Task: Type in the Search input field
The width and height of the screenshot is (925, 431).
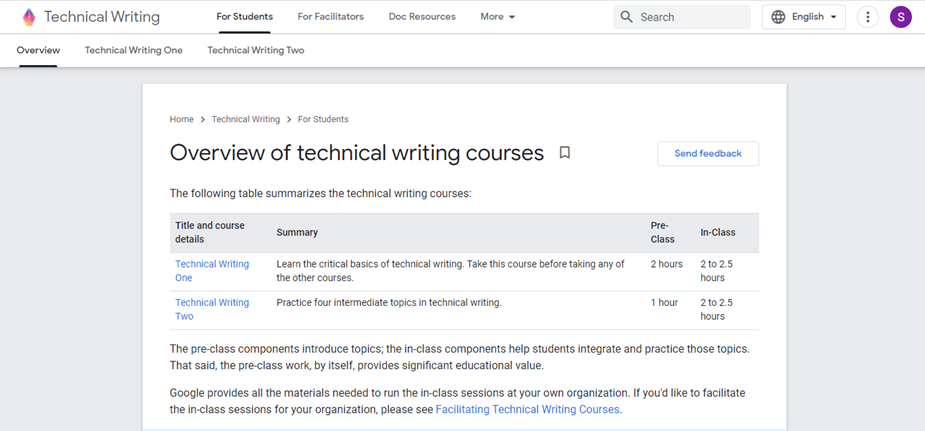Action: click(690, 17)
